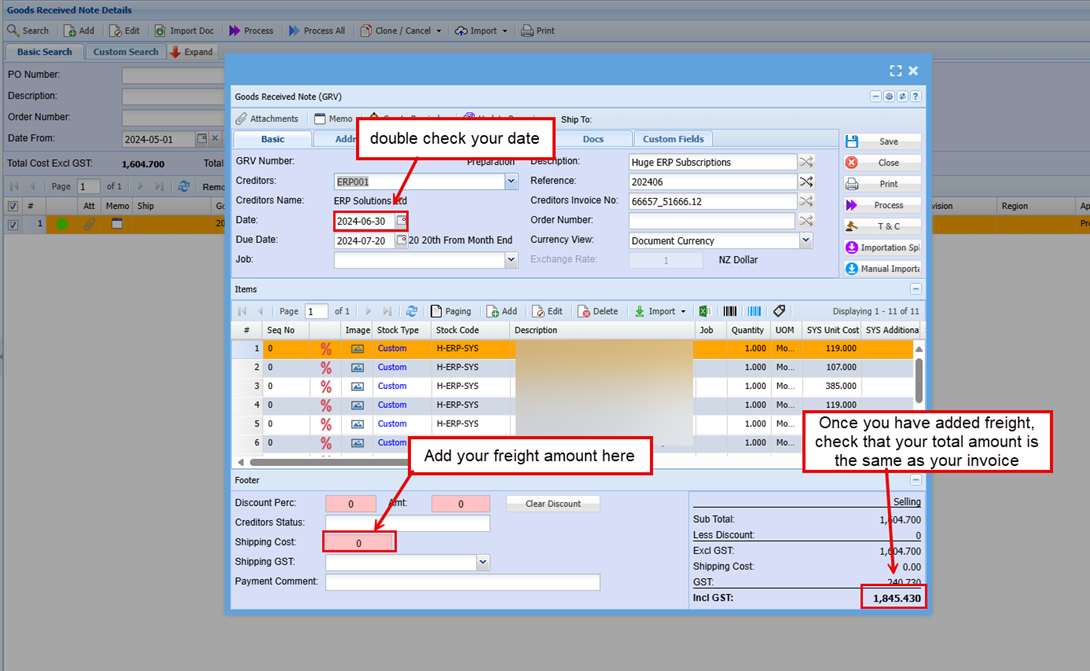1090x671 pixels.
Task: Click the Excel export icon in Items toolbar
Action: [x=704, y=311]
